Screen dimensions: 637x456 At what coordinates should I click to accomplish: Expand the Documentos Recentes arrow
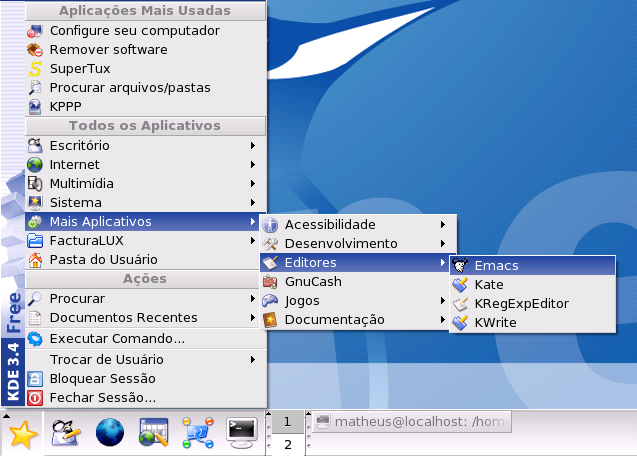click(x=253, y=318)
